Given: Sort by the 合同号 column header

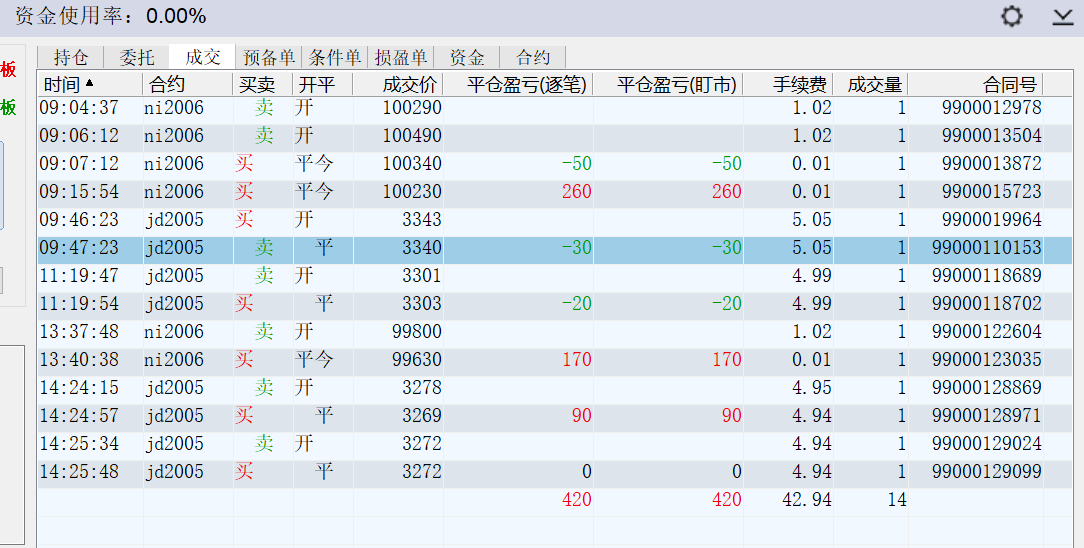Looking at the screenshot, I should click(x=975, y=84).
